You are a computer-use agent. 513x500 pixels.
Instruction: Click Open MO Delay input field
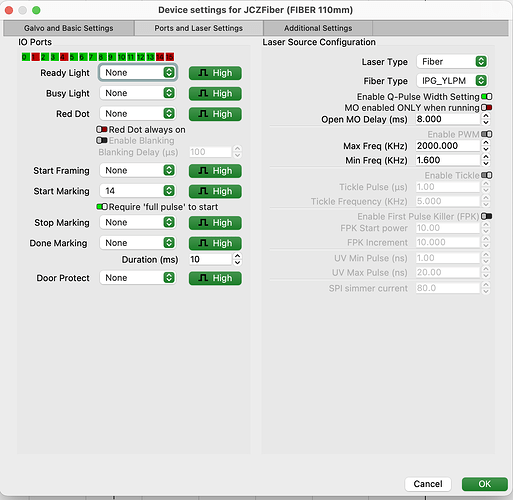pyautogui.click(x=448, y=119)
